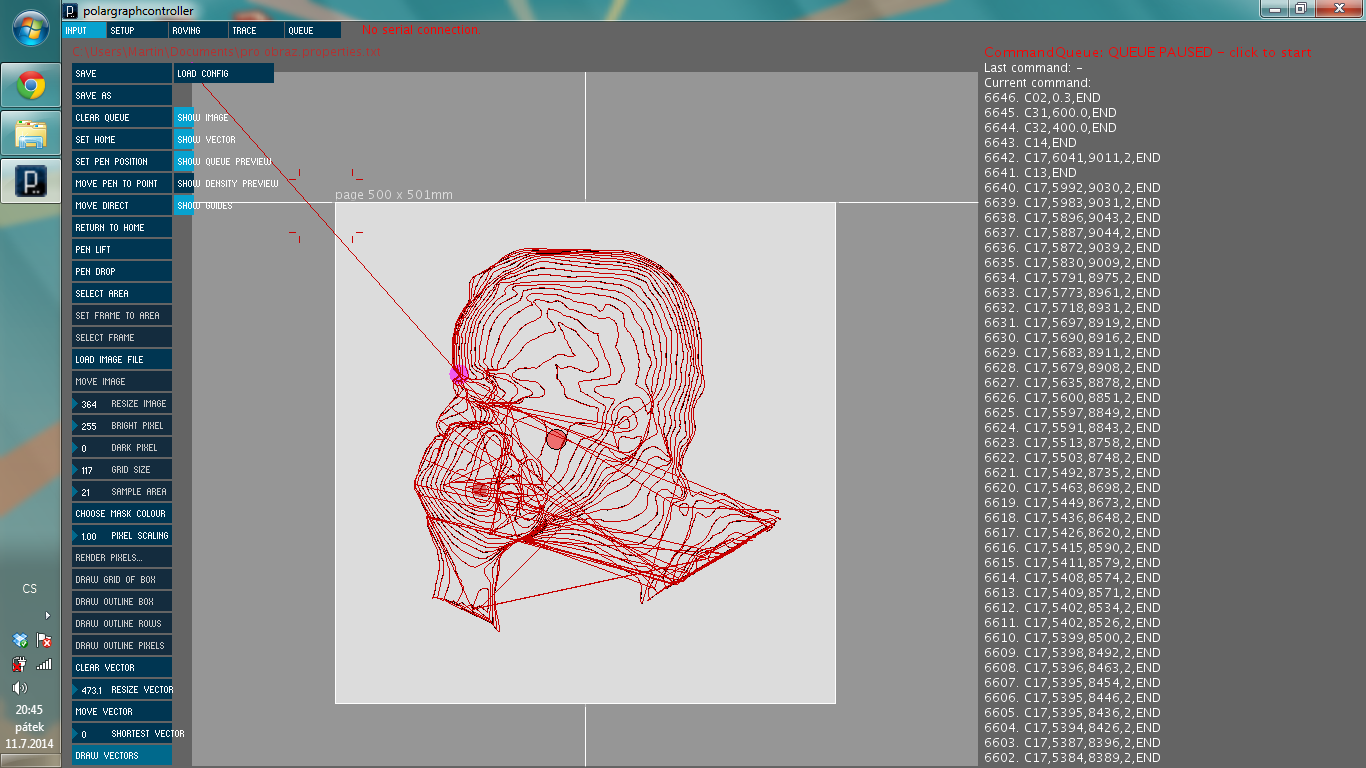The height and width of the screenshot is (768, 1366).
Task: Click the MOVE DIRECT button
Action: click(x=122, y=205)
